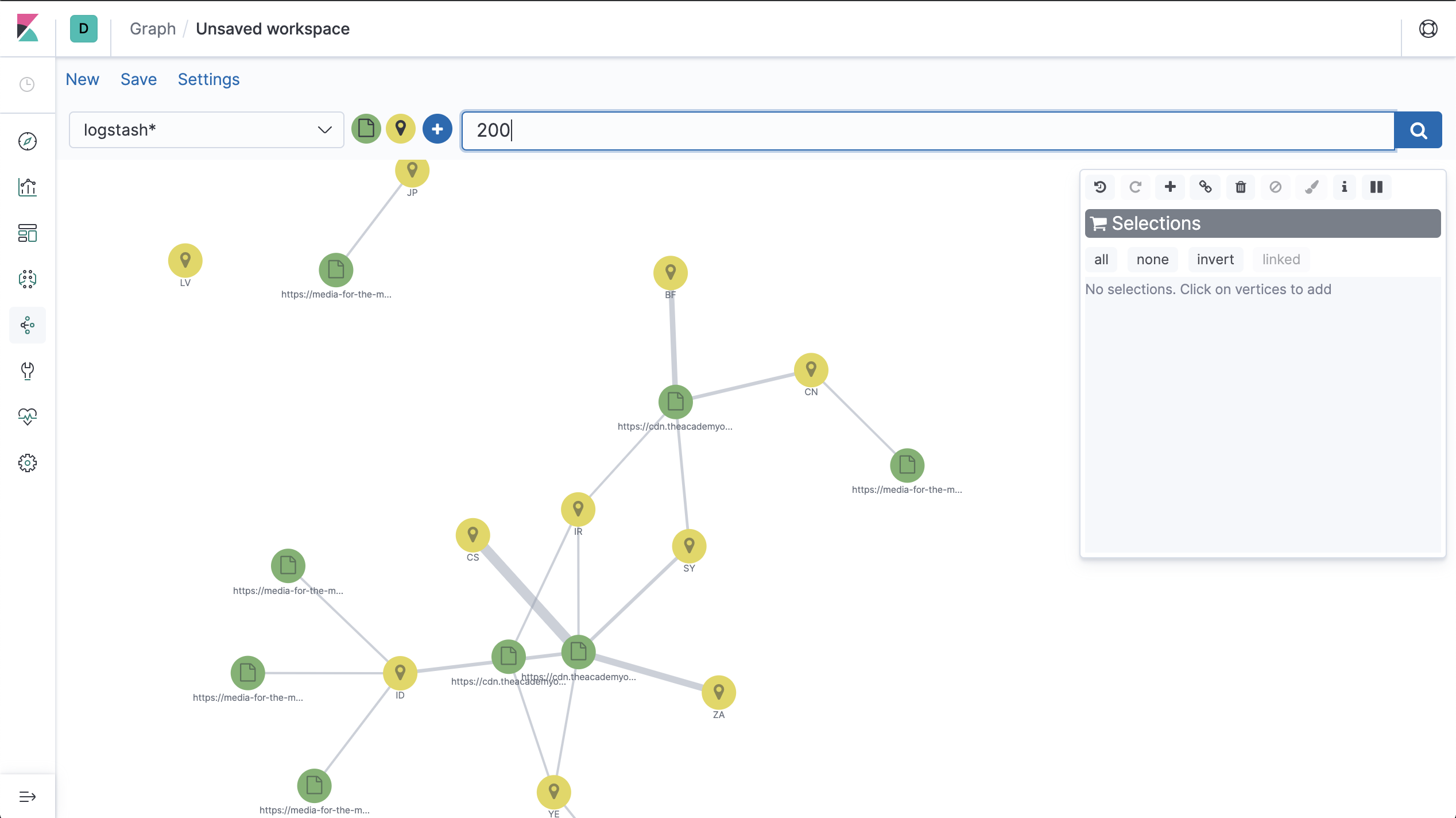Open the Settings menu item
Image resolution: width=1456 pixels, height=818 pixels.
[208, 79]
